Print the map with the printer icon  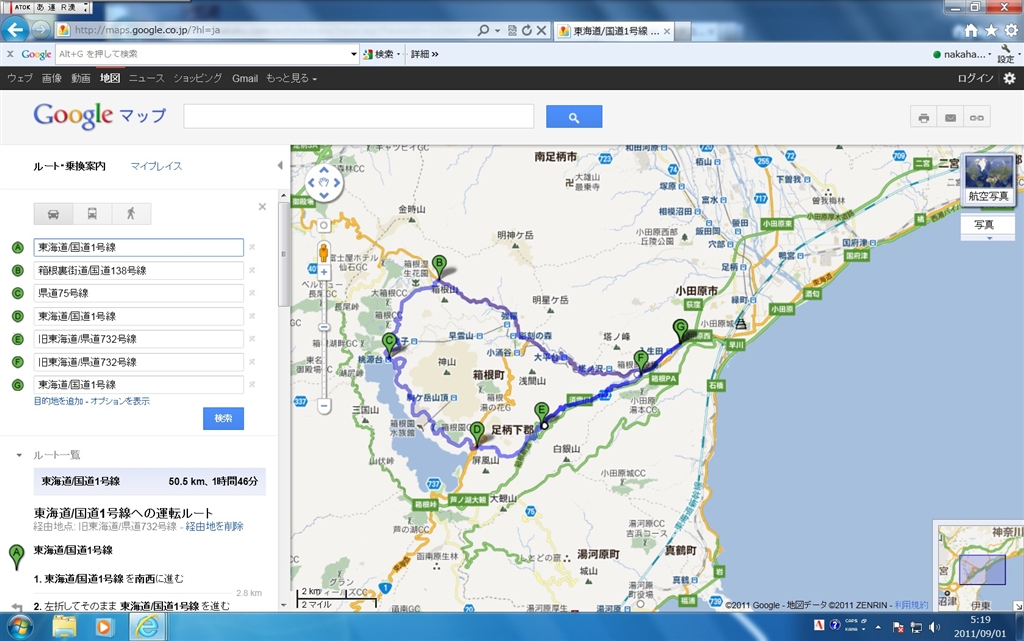pos(923,118)
